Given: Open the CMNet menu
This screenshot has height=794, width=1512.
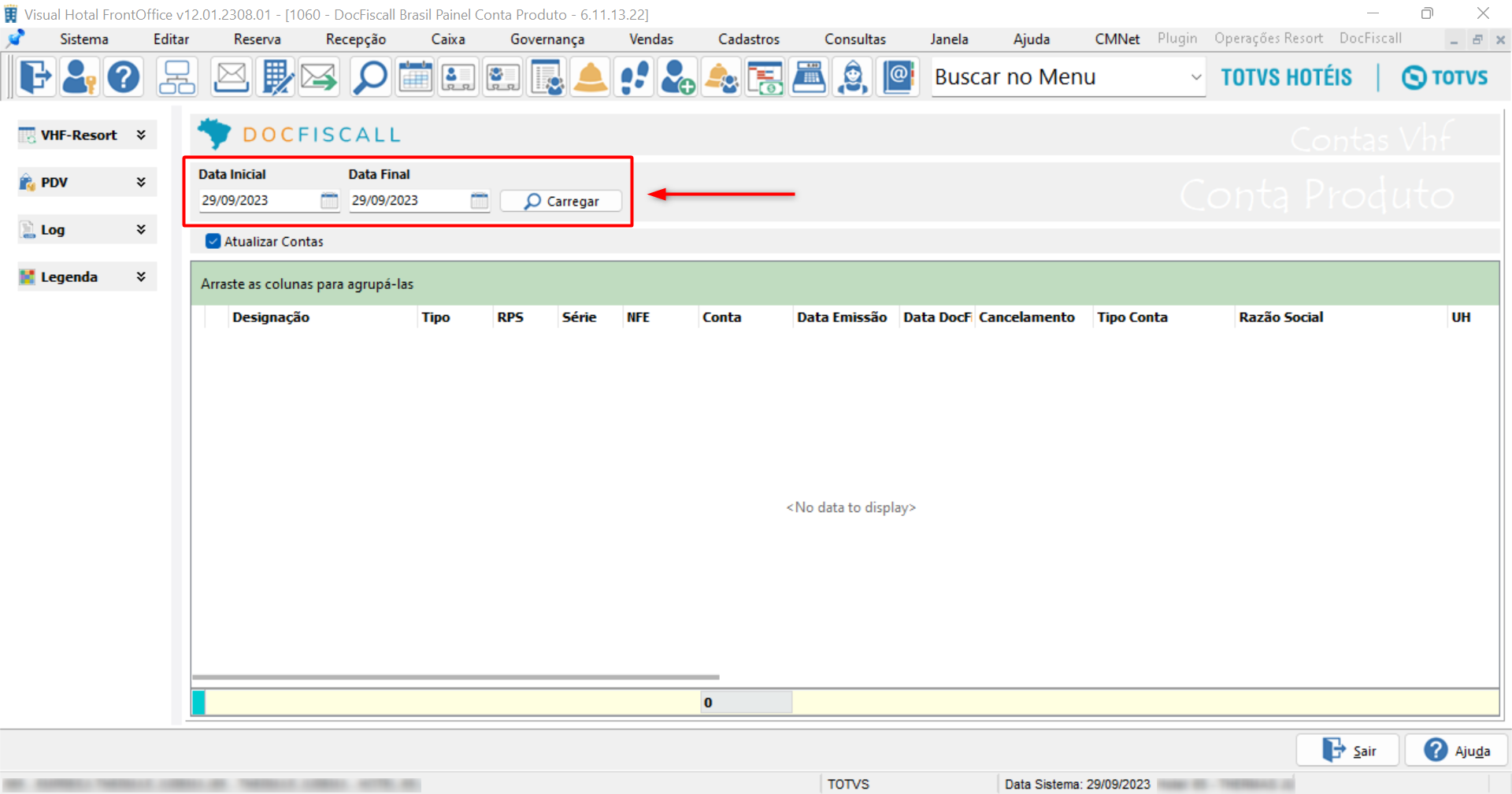Looking at the screenshot, I should point(1117,39).
